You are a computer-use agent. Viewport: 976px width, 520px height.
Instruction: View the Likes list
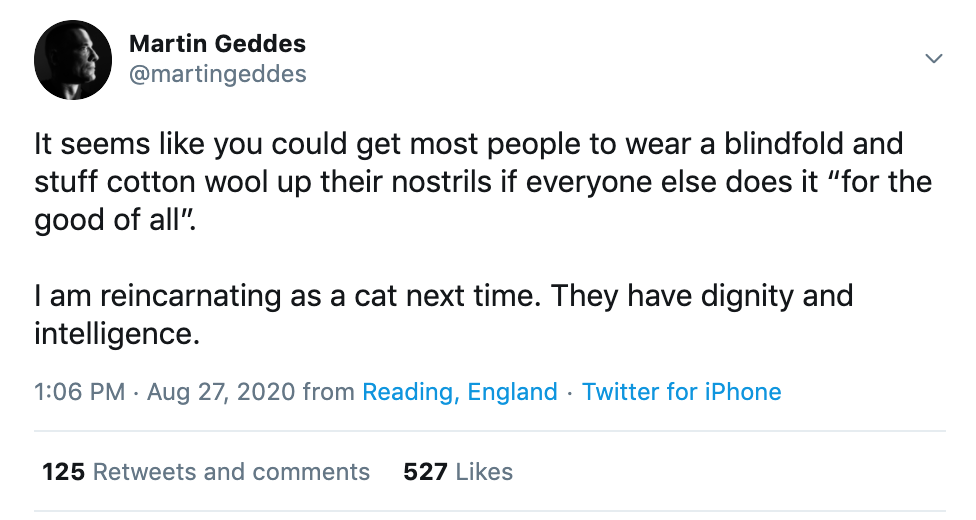(483, 472)
